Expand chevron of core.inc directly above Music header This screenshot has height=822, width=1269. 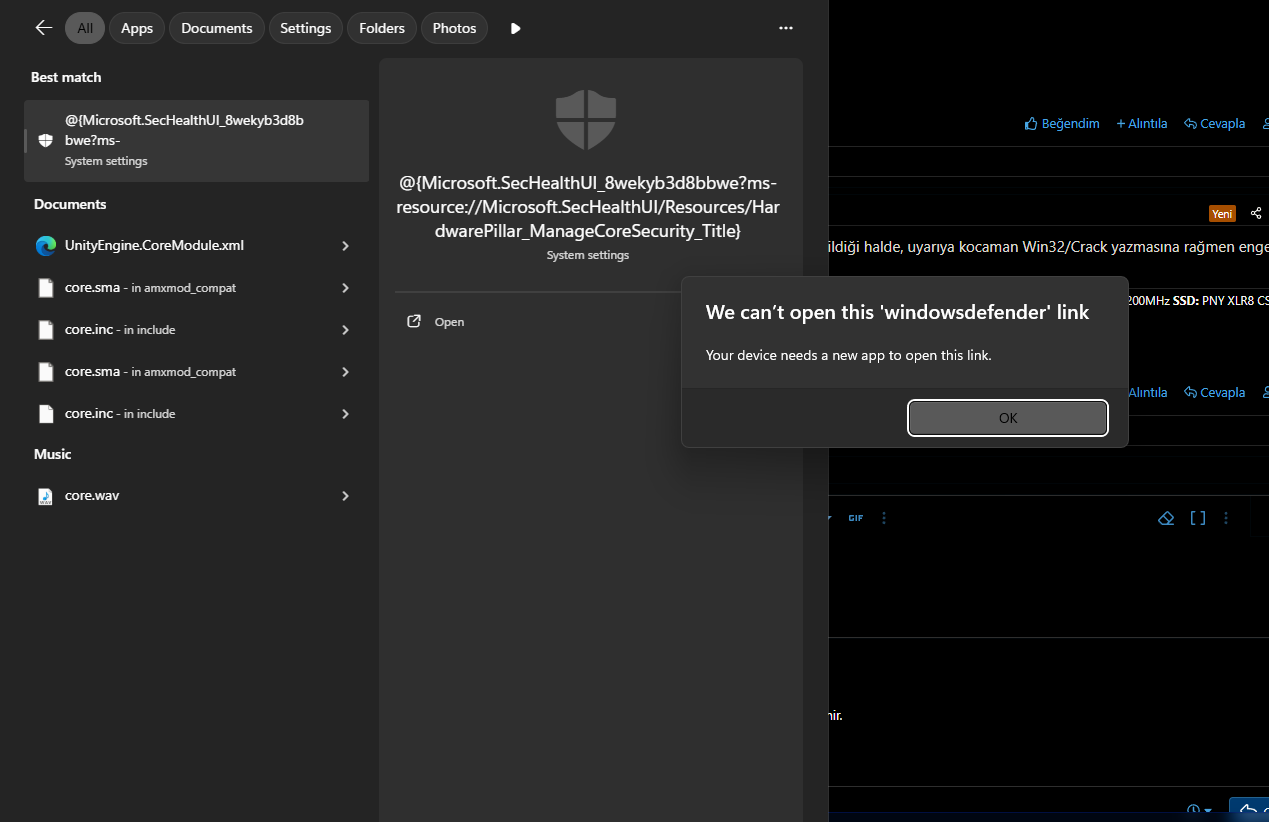(345, 413)
